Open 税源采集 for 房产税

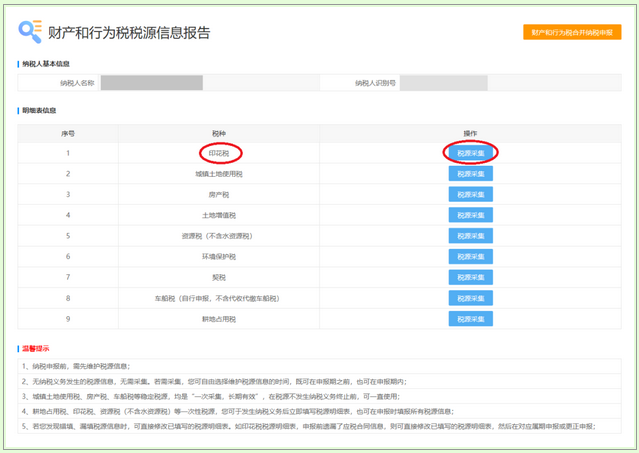470,194
